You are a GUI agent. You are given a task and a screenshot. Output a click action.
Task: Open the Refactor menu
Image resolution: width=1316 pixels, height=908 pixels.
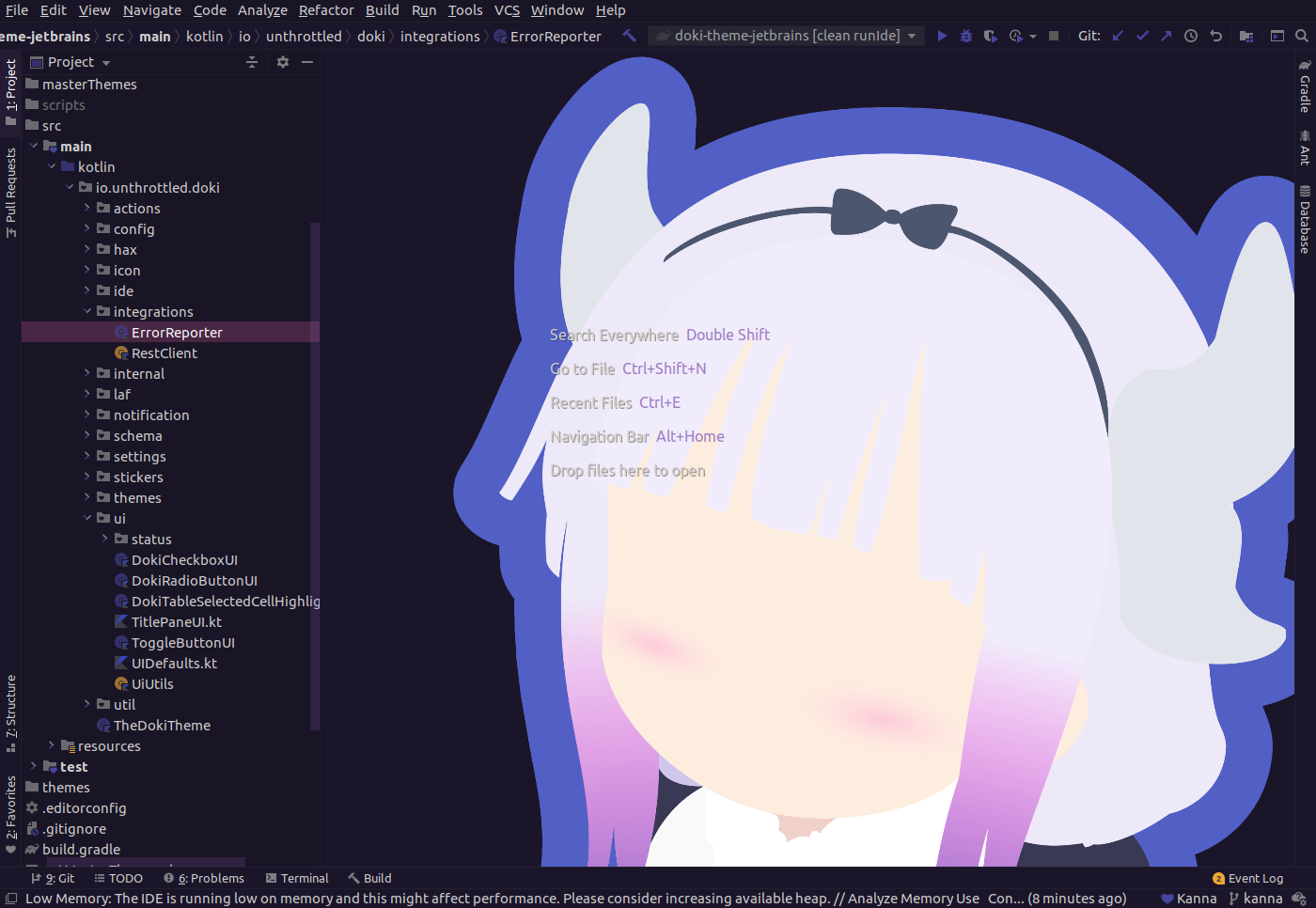click(x=326, y=10)
